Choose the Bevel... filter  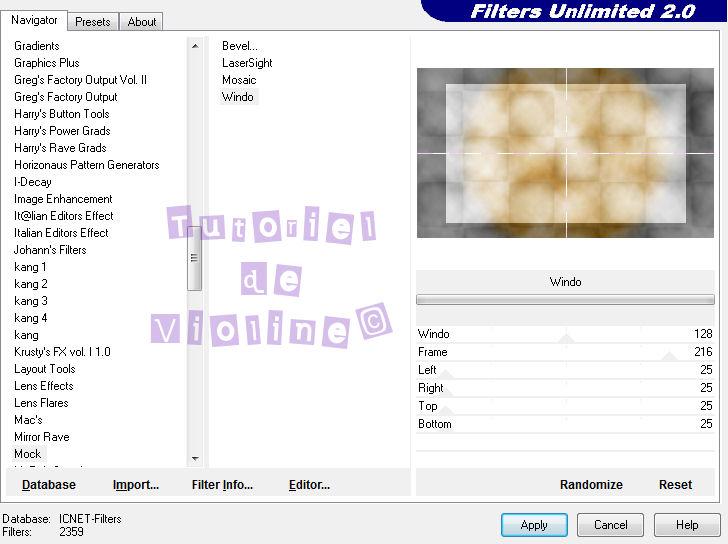[240, 46]
